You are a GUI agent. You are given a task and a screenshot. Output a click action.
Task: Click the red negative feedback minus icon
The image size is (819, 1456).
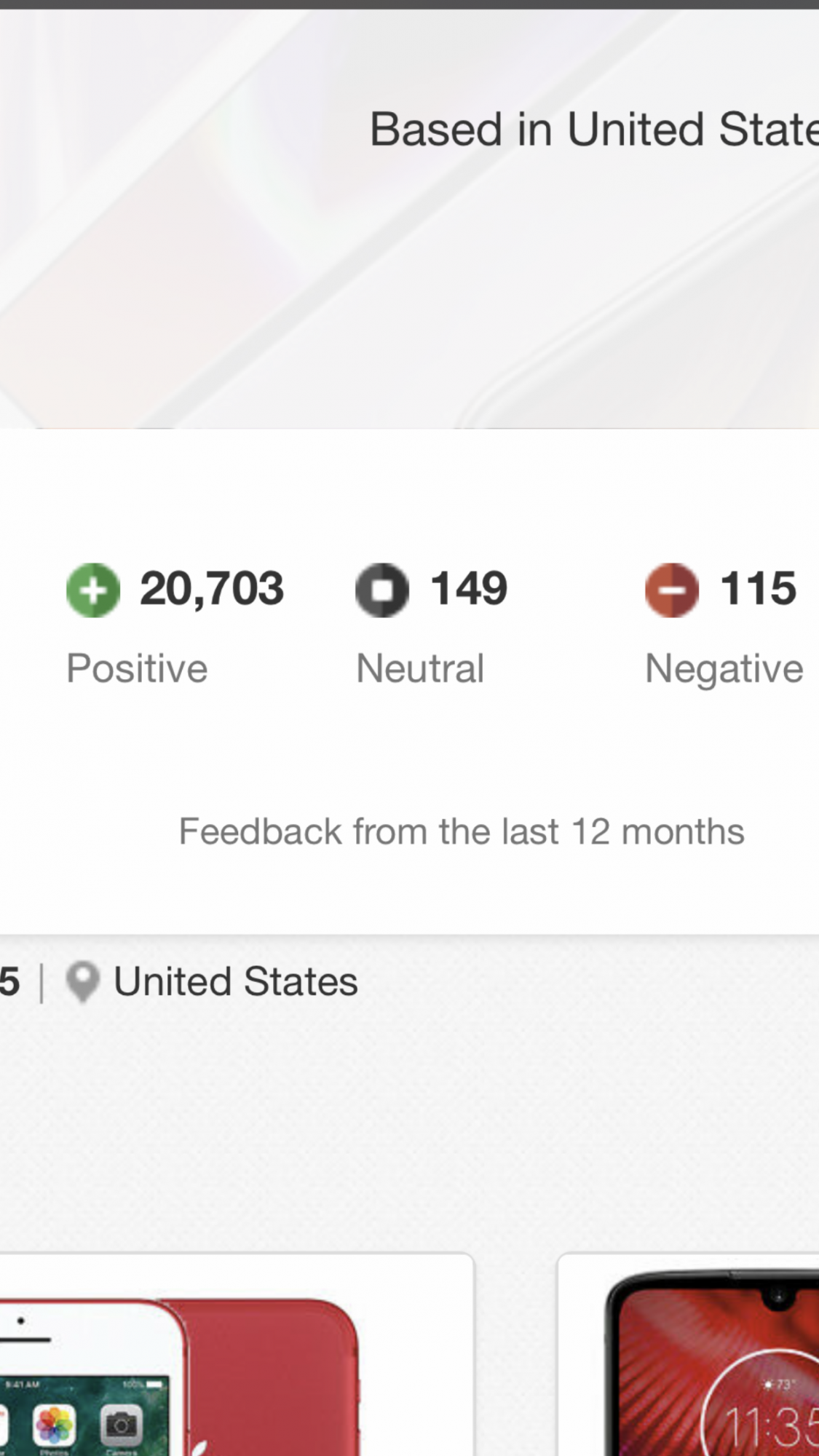tap(672, 590)
